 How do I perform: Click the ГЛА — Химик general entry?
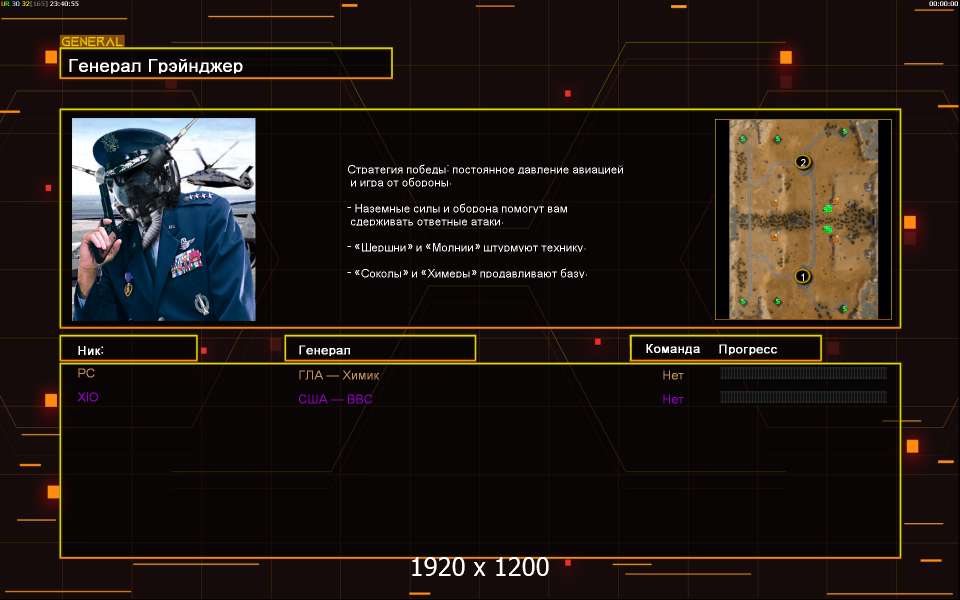tap(339, 375)
